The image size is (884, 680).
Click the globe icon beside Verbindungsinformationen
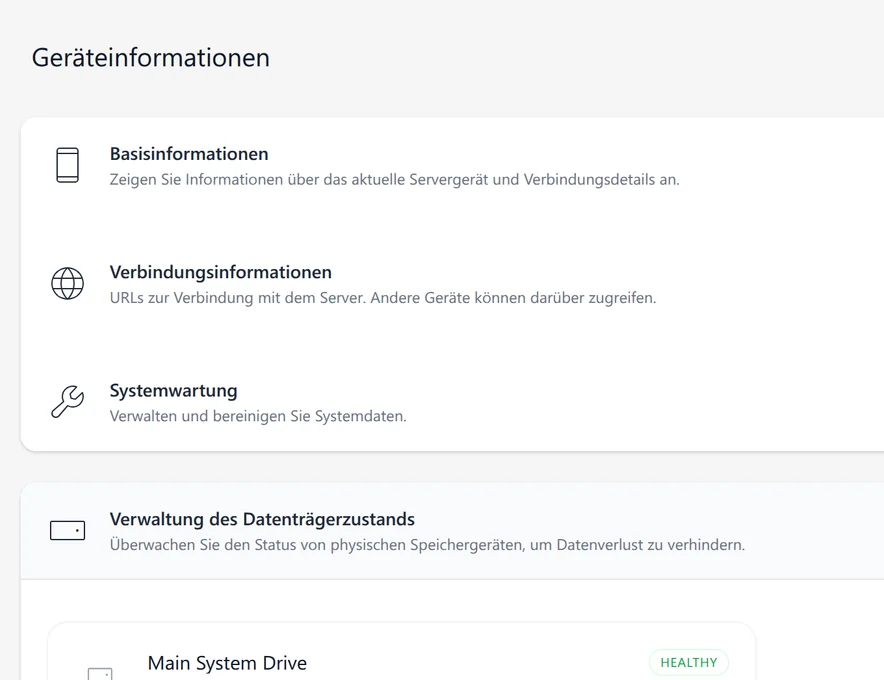tap(68, 283)
